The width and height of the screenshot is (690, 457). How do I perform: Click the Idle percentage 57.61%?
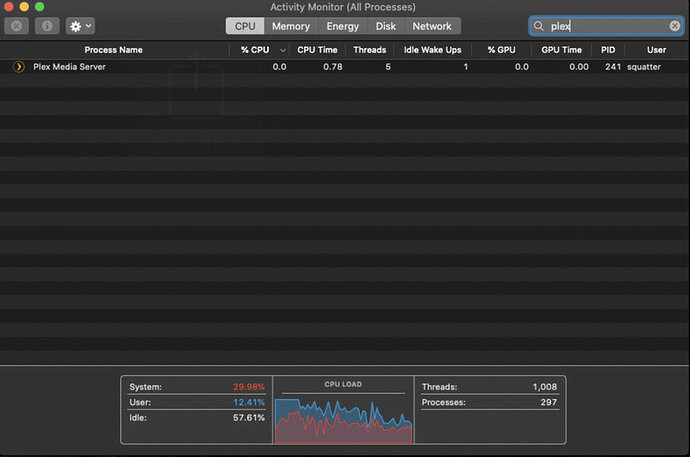tap(249, 418)
